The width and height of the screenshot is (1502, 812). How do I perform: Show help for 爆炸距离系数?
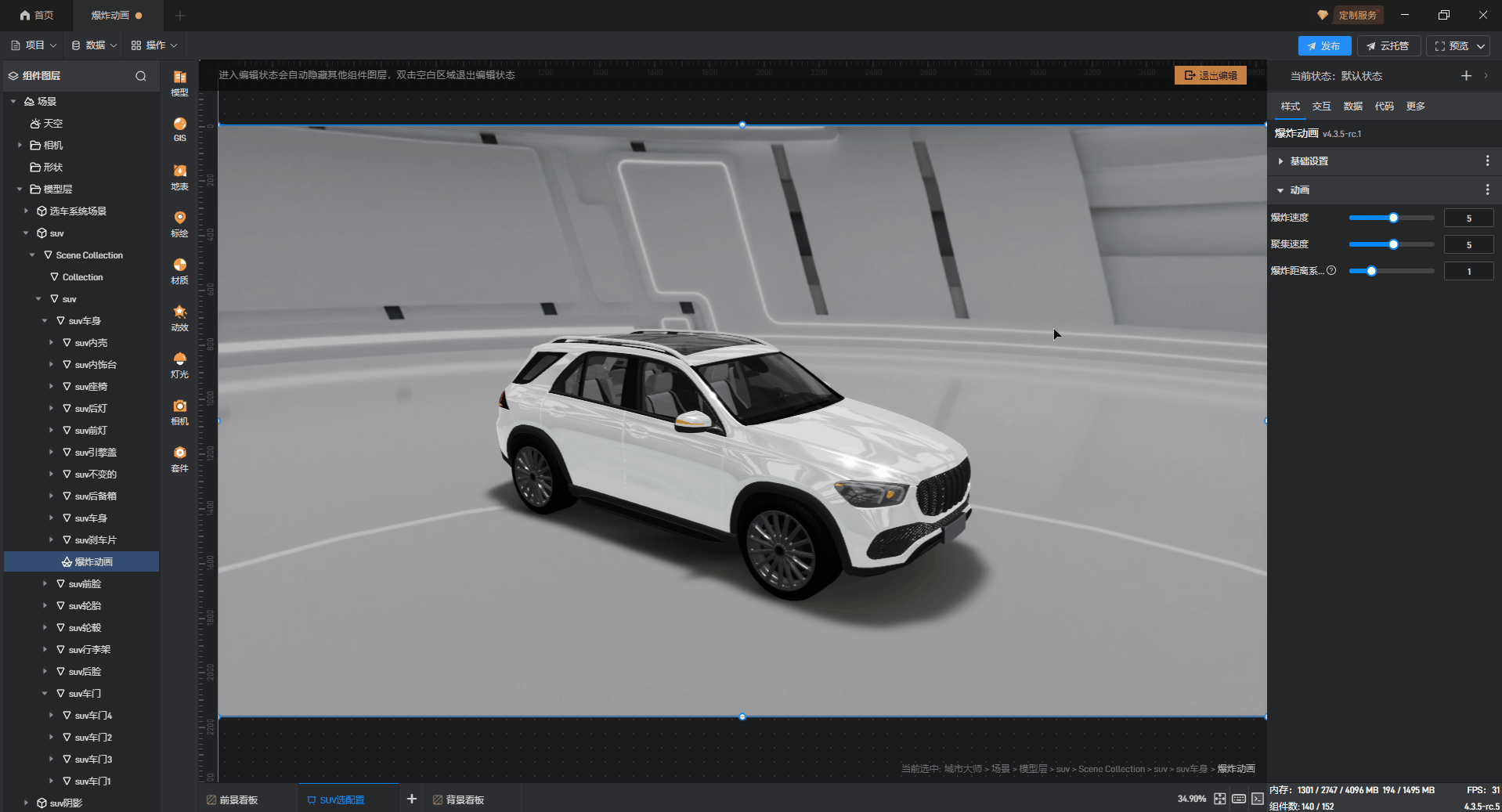pyautogui.click(x=1331, y=270)
